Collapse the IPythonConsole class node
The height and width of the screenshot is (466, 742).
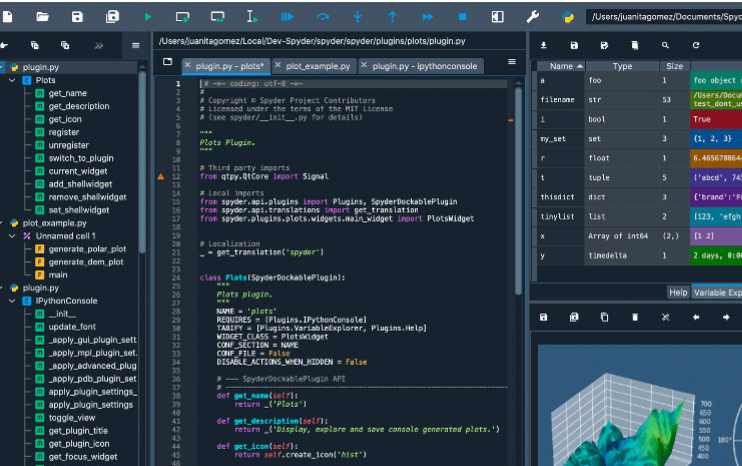(13, 301)
